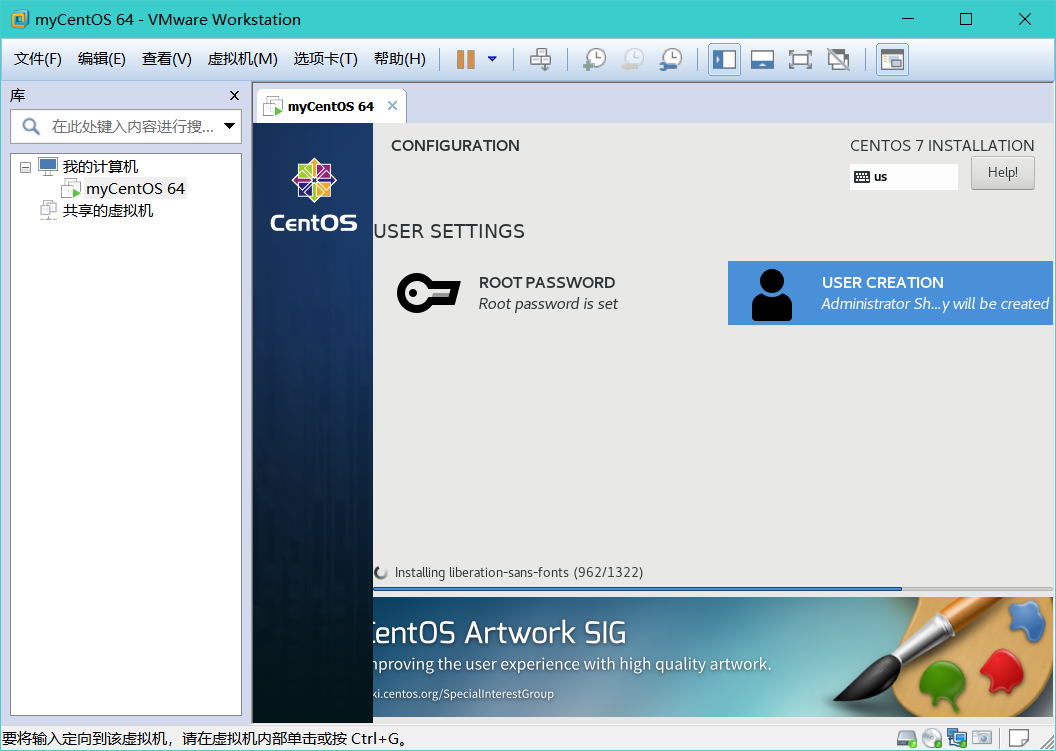The height and width of the screenshot is (751, 1056).
Task: Click the installing packages spinner icon
Action: [381, 573]
